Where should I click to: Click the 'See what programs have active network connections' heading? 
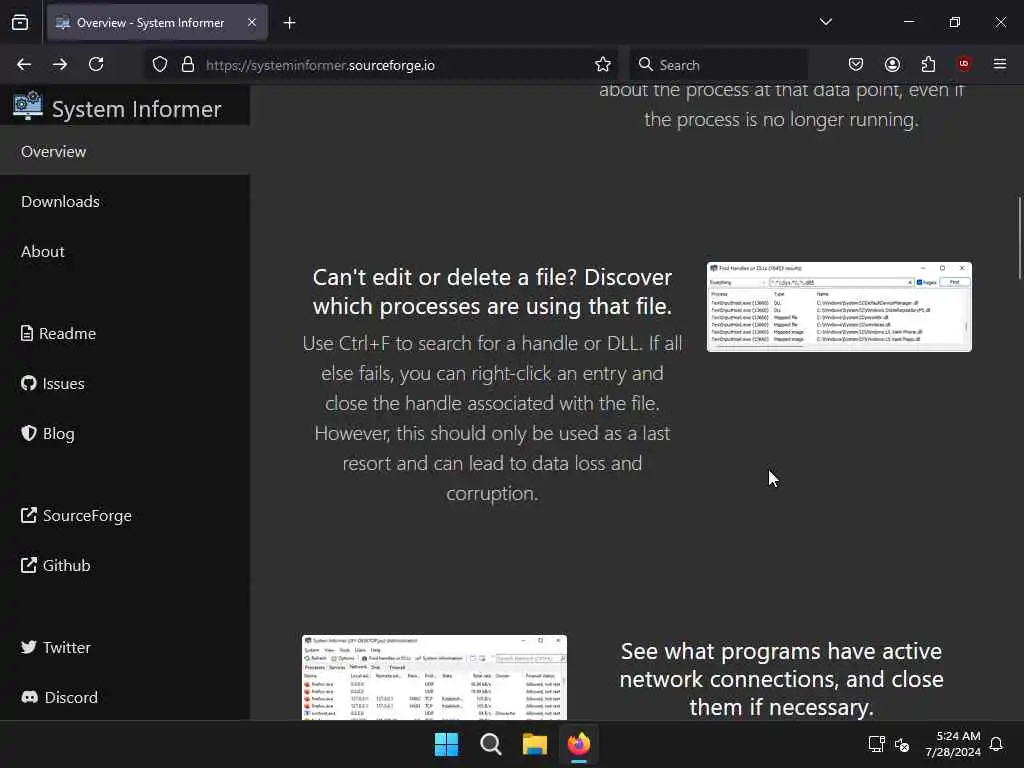(781, 679)
